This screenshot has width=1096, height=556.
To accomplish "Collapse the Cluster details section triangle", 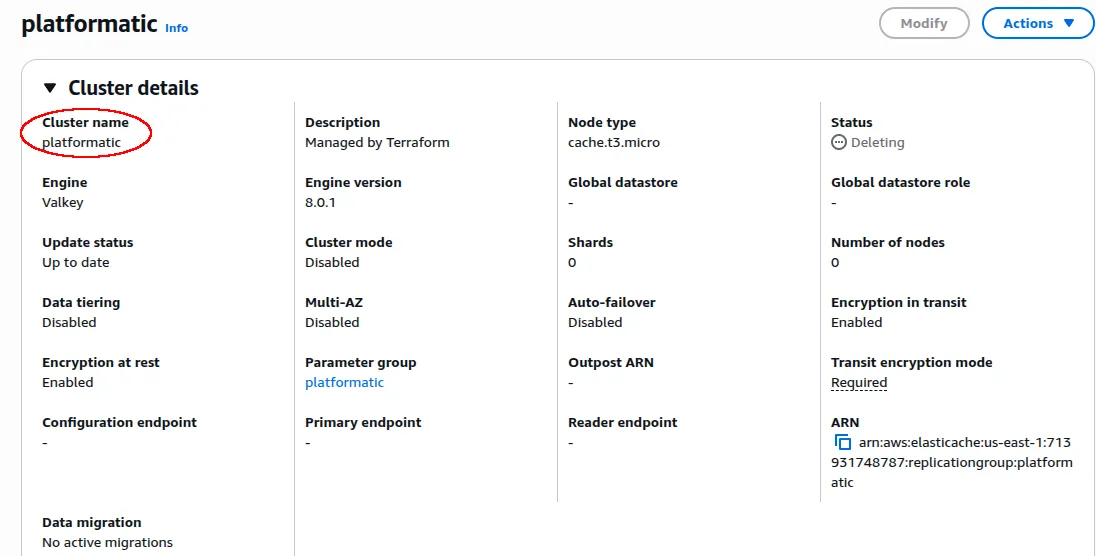I will [x=50, y=88].
